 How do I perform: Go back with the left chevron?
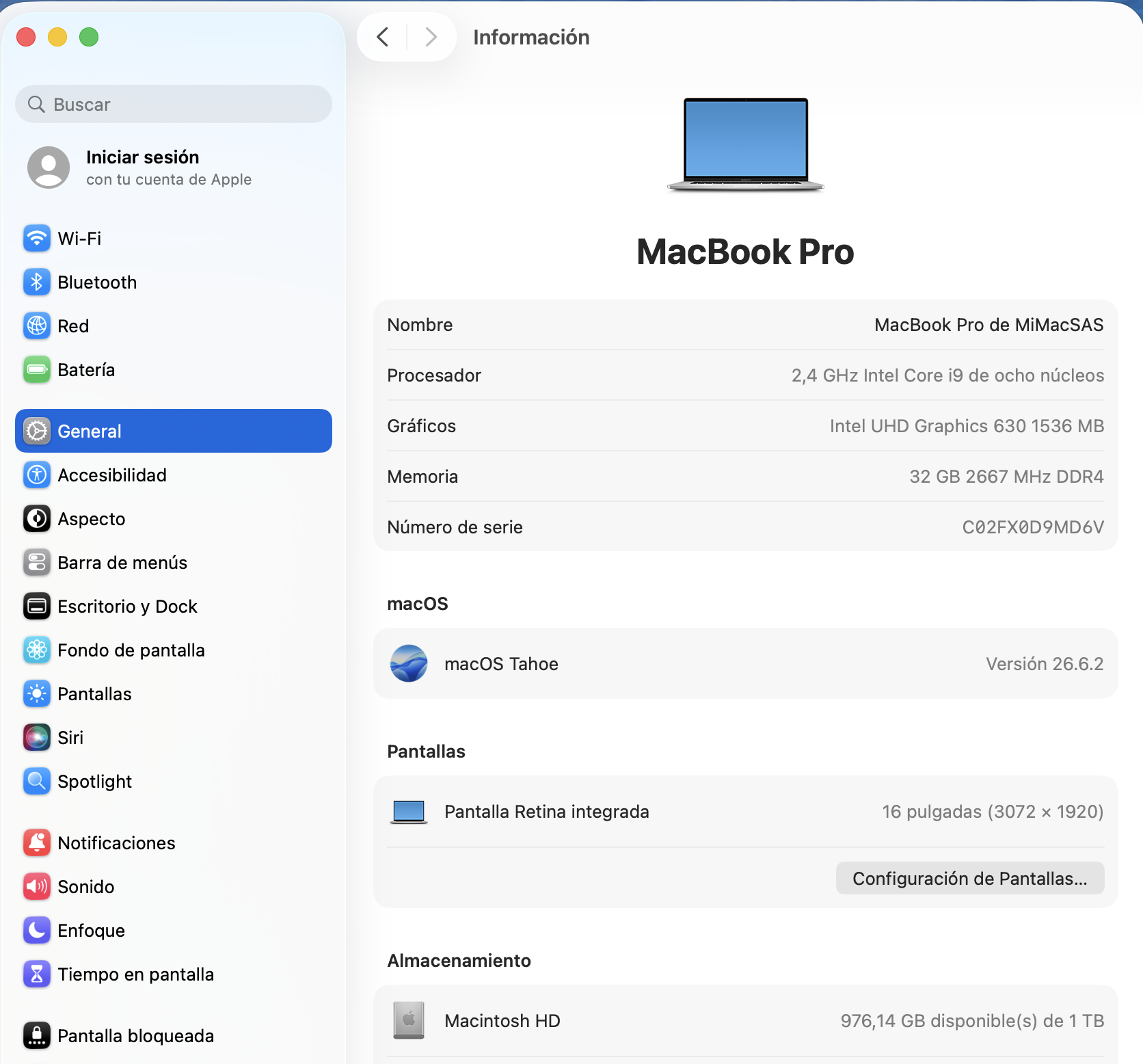coord(383,37)
